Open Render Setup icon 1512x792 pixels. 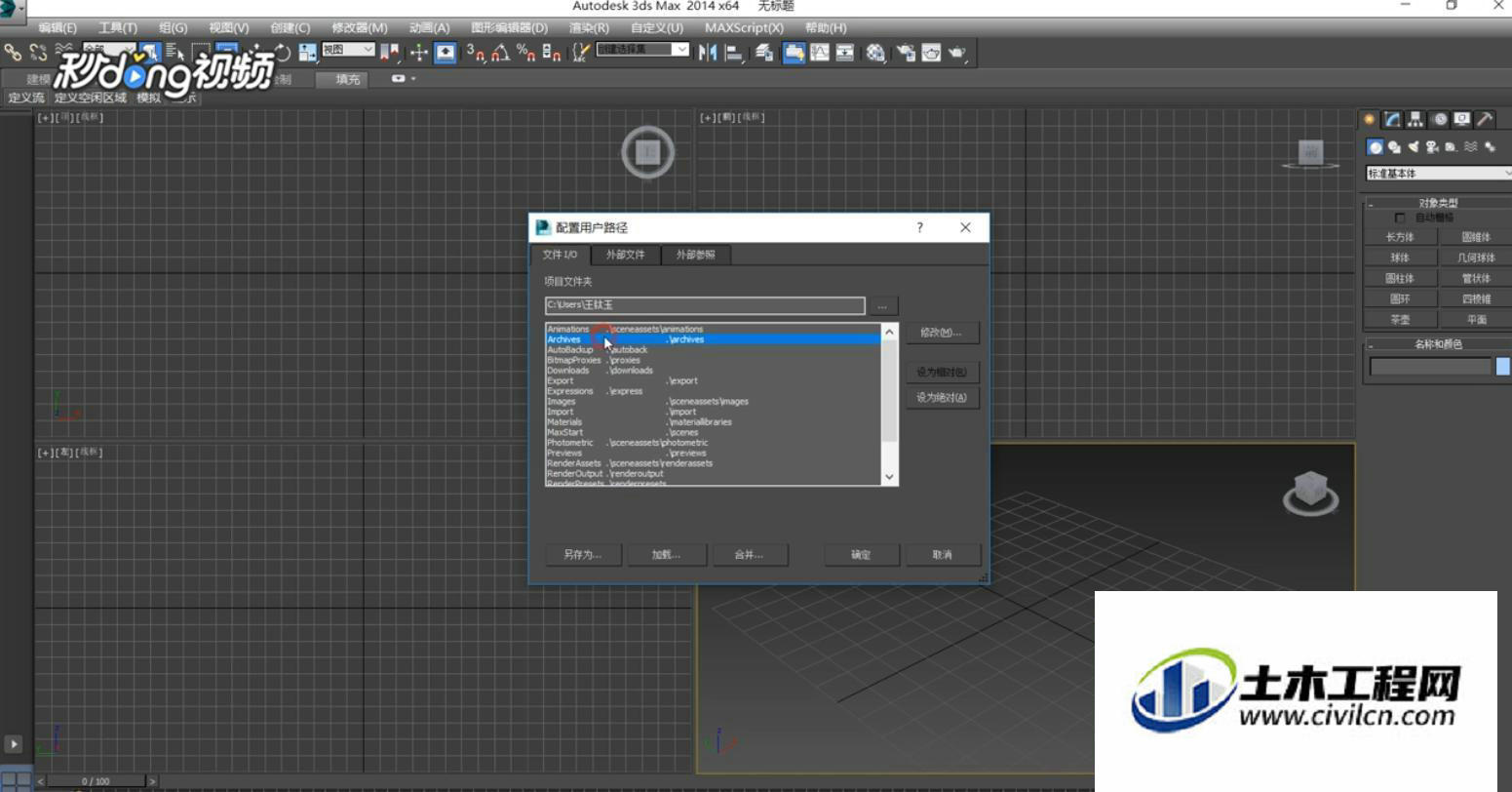click(906, 53)
